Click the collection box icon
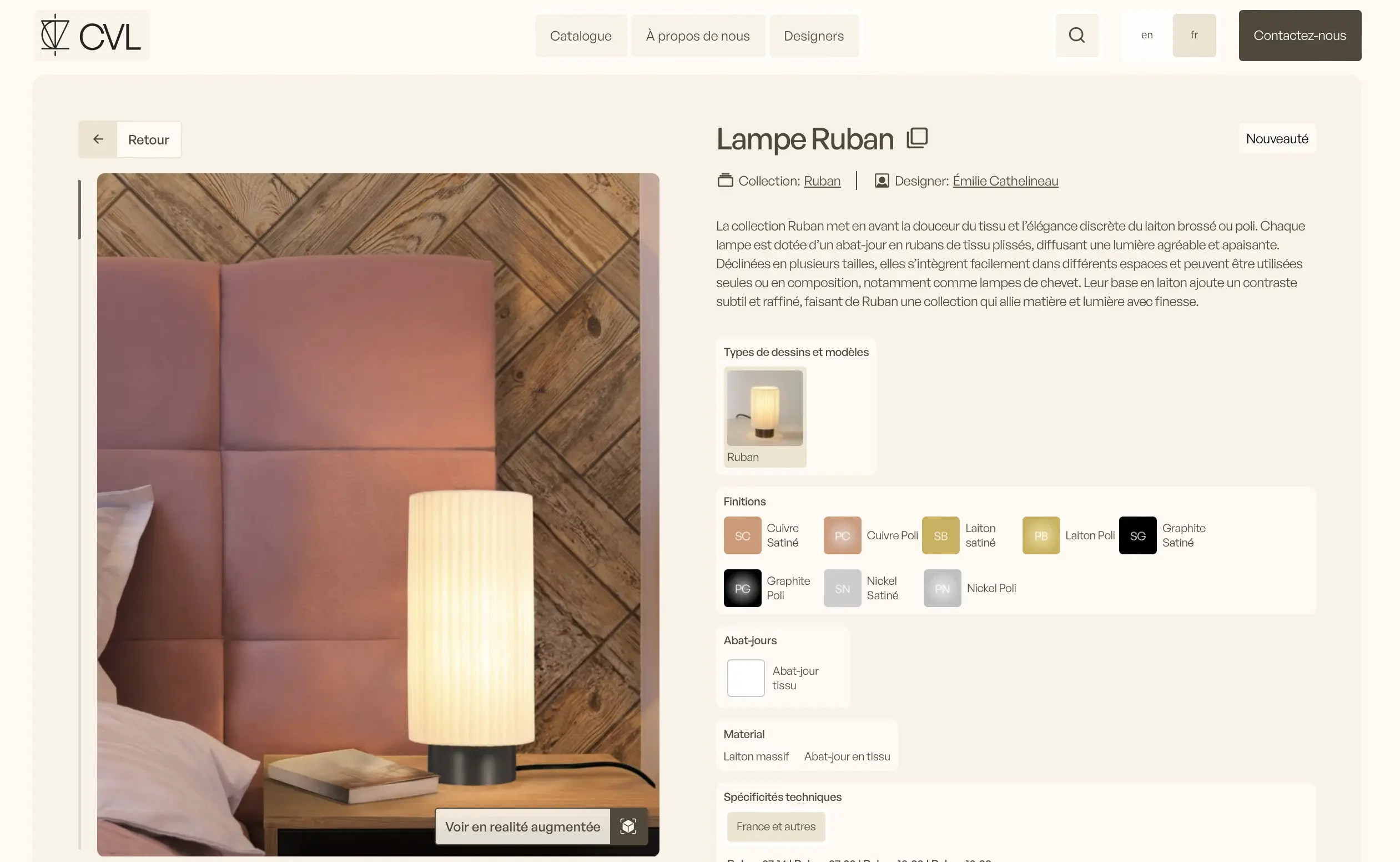This screenshot has height=862, width=1400. click(725, 181)
